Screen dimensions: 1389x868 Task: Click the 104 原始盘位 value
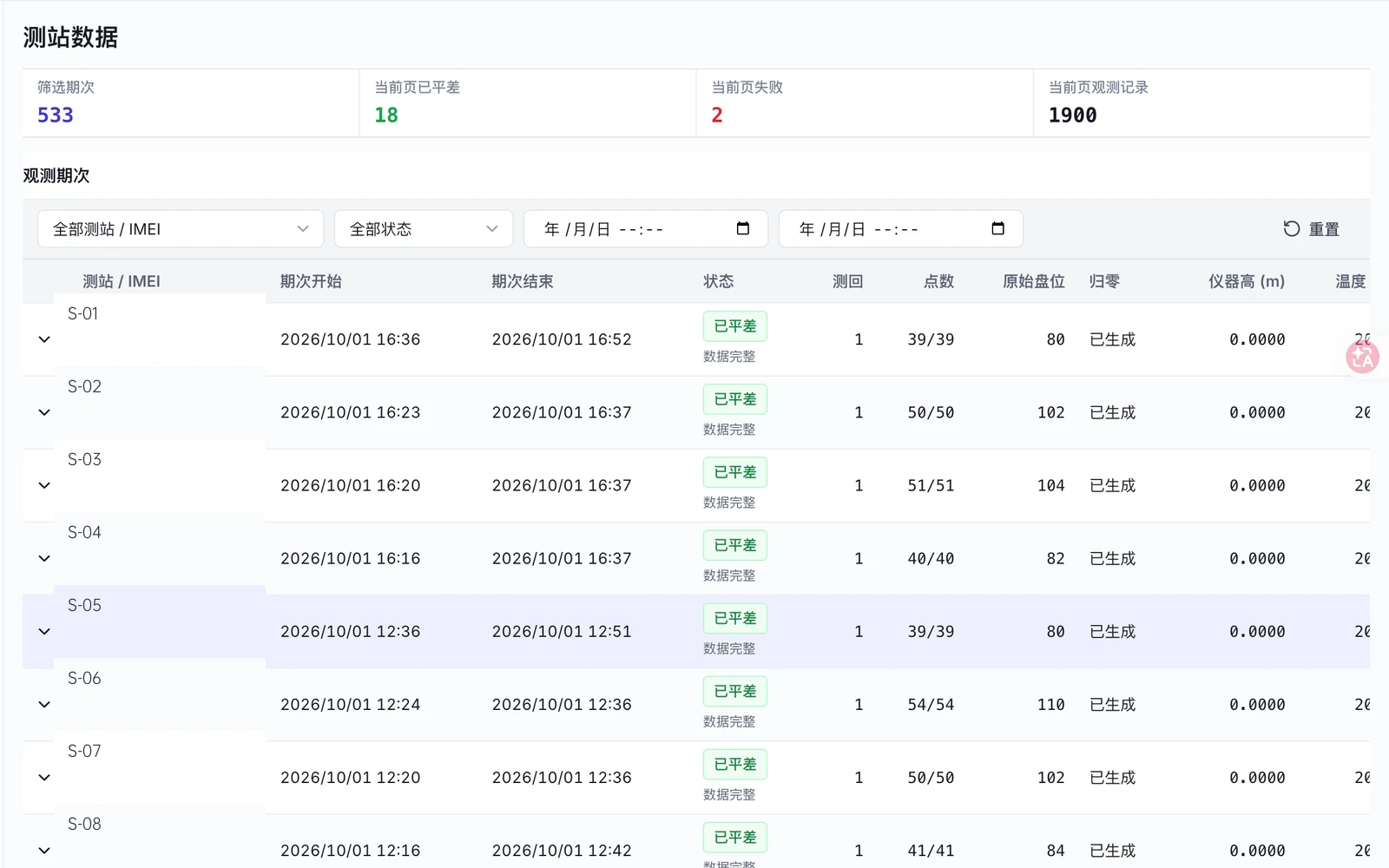(1051, 485)
